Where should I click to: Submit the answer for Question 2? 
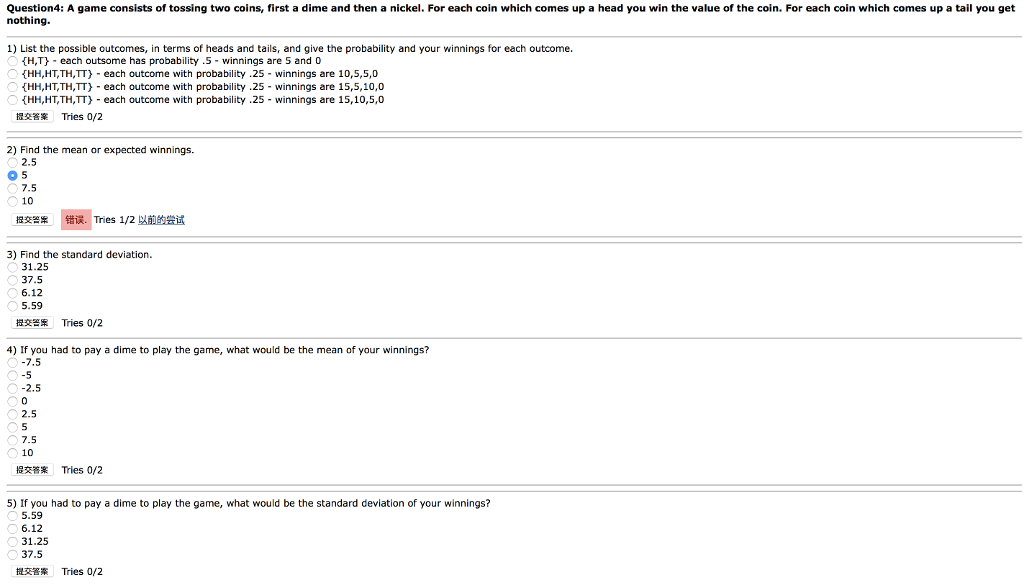coord(30,219)
